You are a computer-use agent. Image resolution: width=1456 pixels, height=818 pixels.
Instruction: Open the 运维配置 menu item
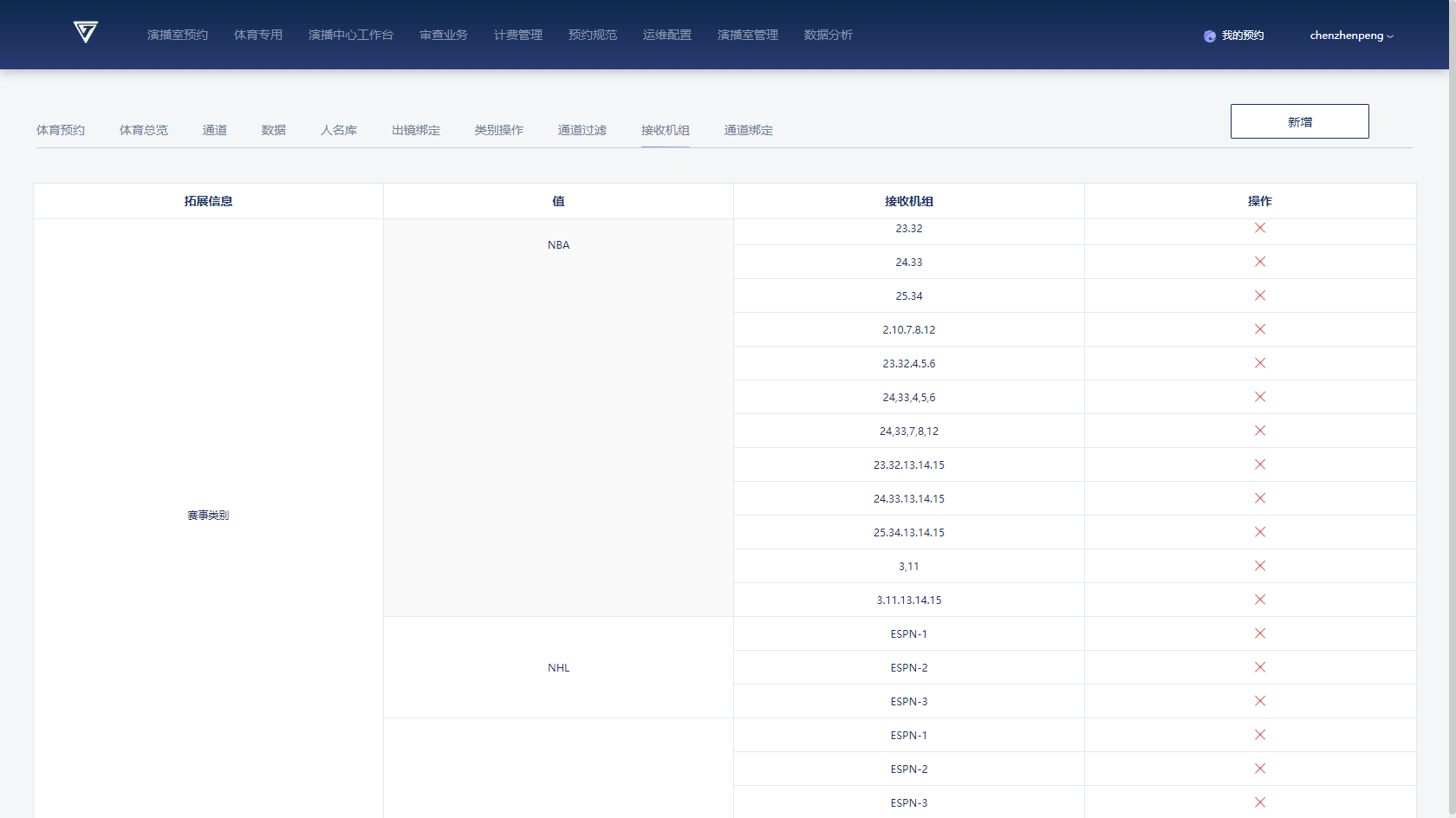tap(666, 35)
